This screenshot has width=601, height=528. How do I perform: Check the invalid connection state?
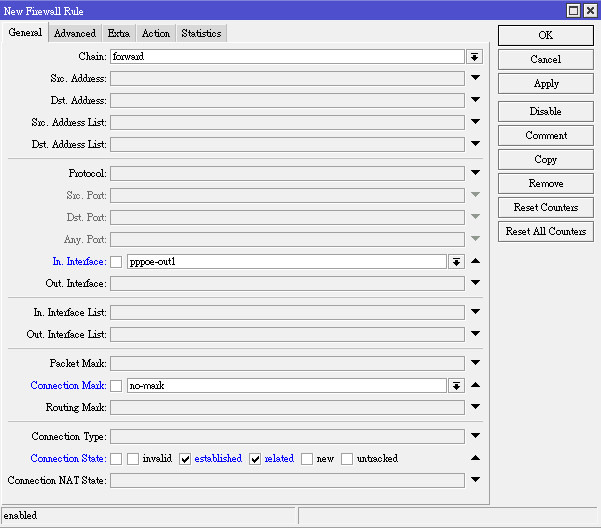(x=133, y=459)
